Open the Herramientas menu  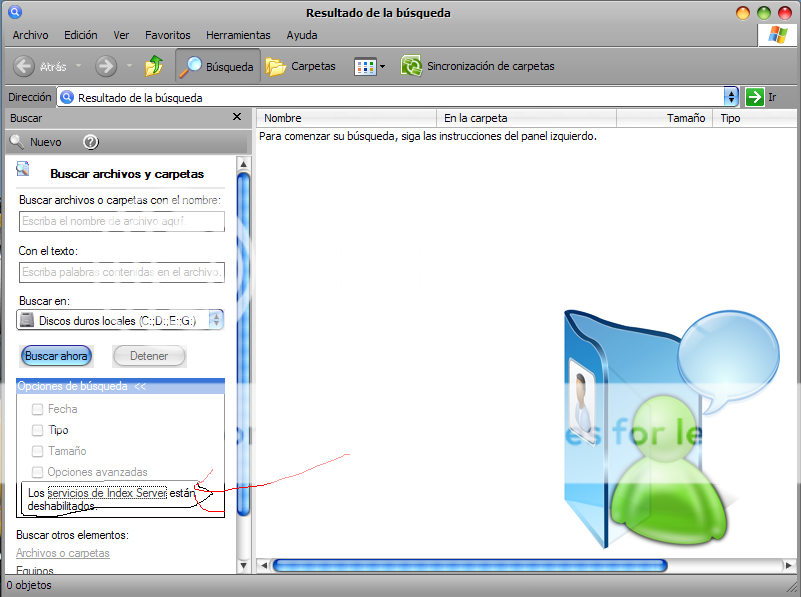(238, 35)
